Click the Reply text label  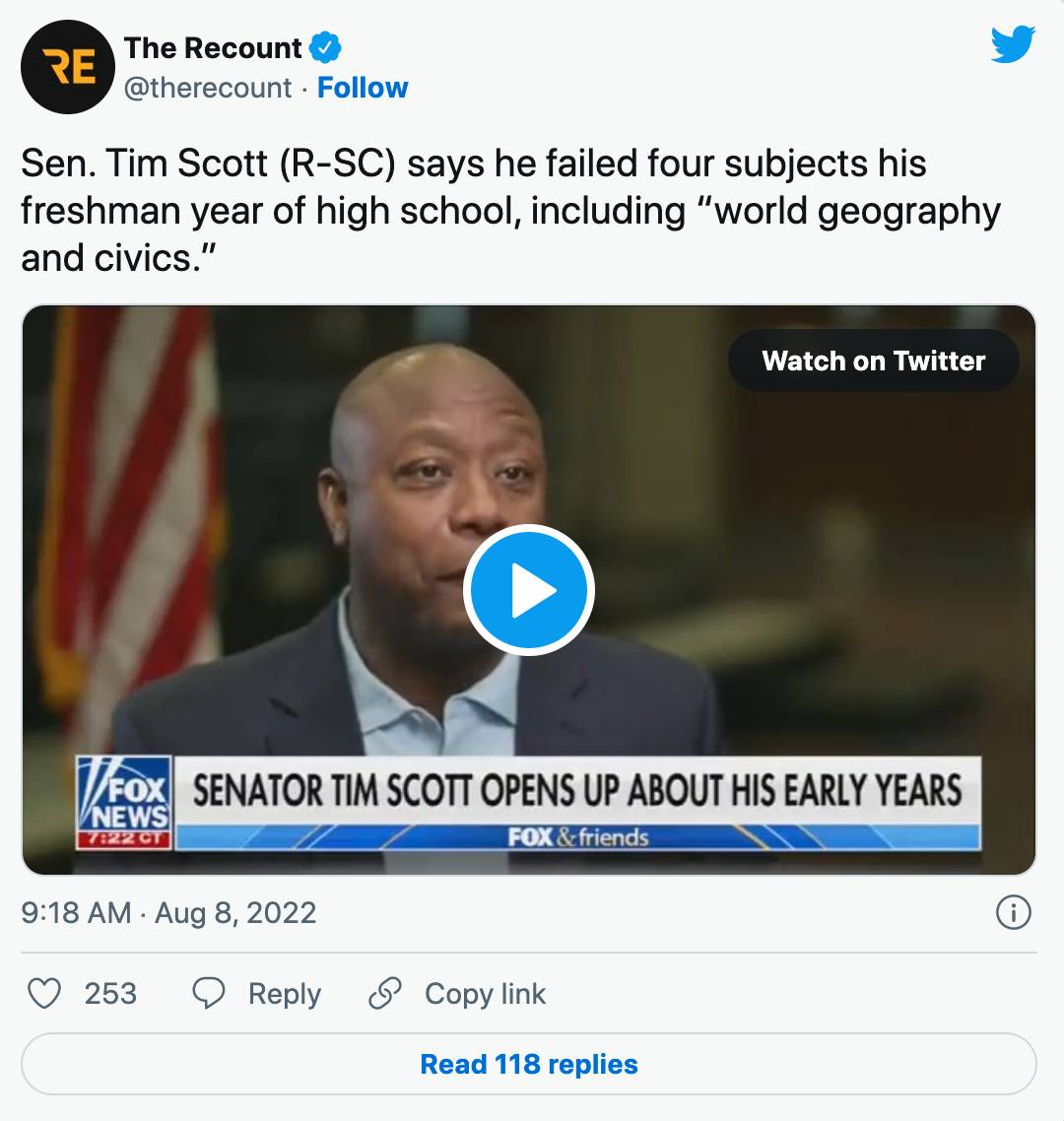pyautogui.click(x=285, y=994)
